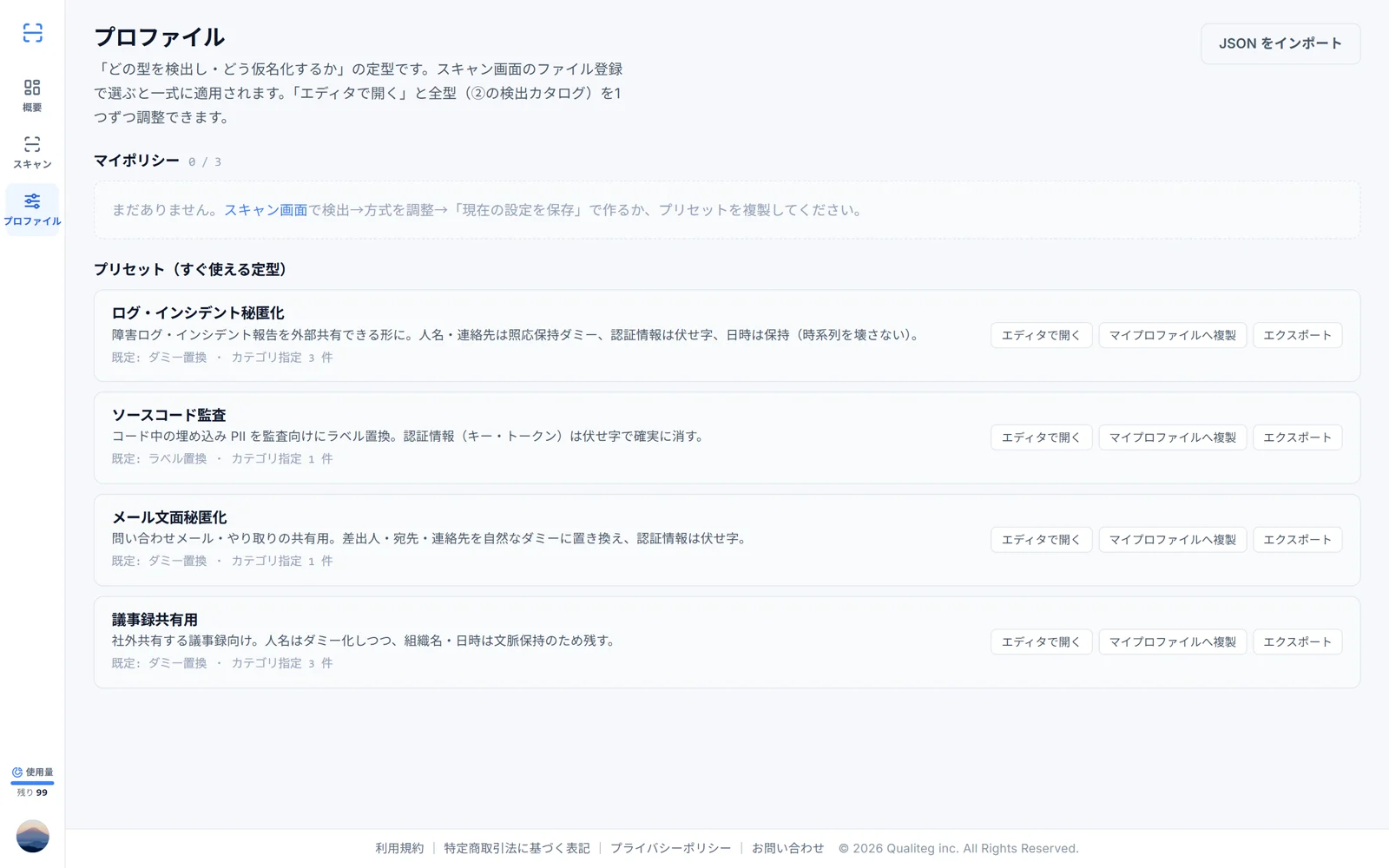Open the プライバシーポリシー footer link
This screenshot has height=868, width=1389.
click(670, 848)
